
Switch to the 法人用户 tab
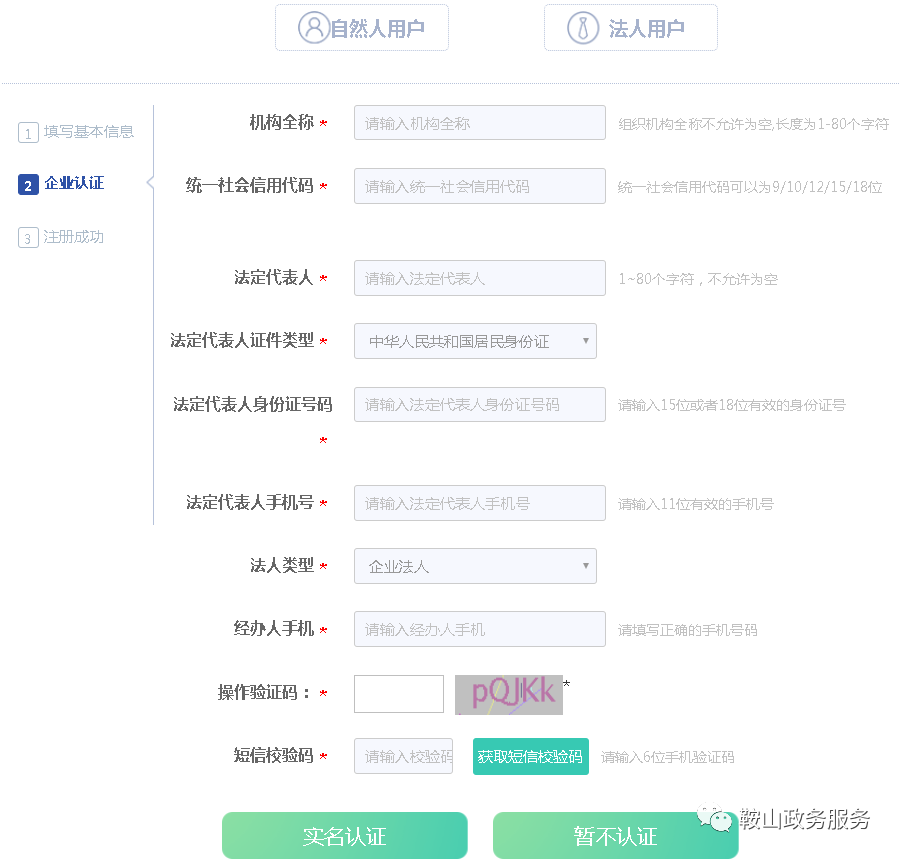click(630, 27)
